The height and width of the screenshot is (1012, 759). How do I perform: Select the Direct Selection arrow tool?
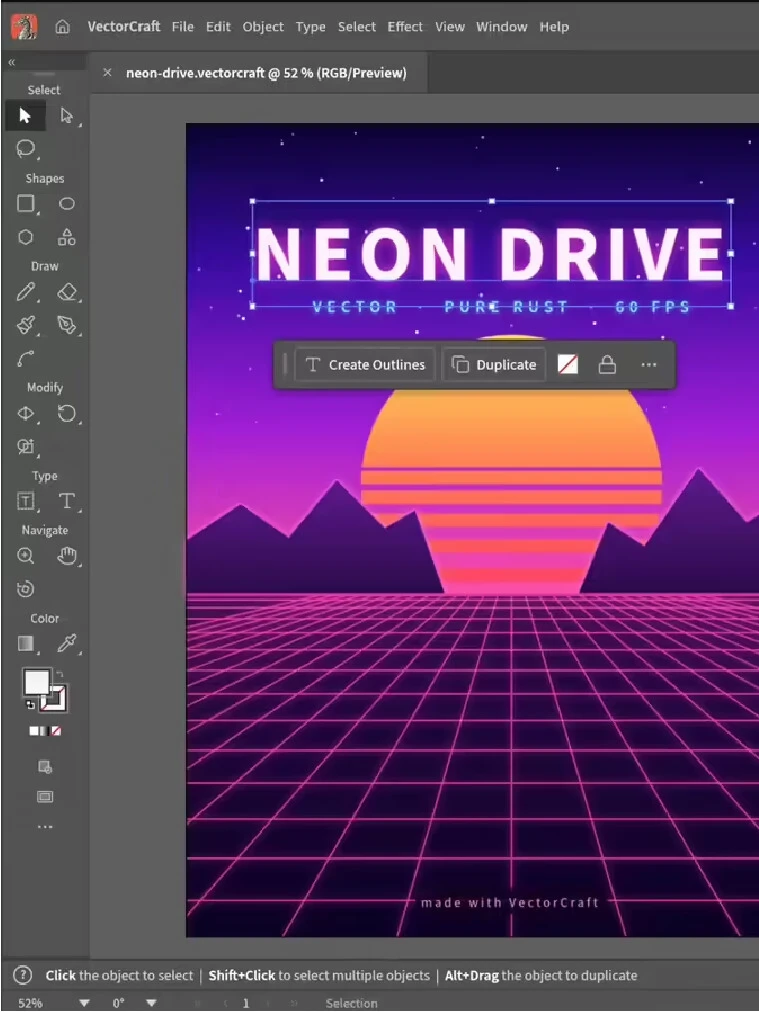(66, 116)
